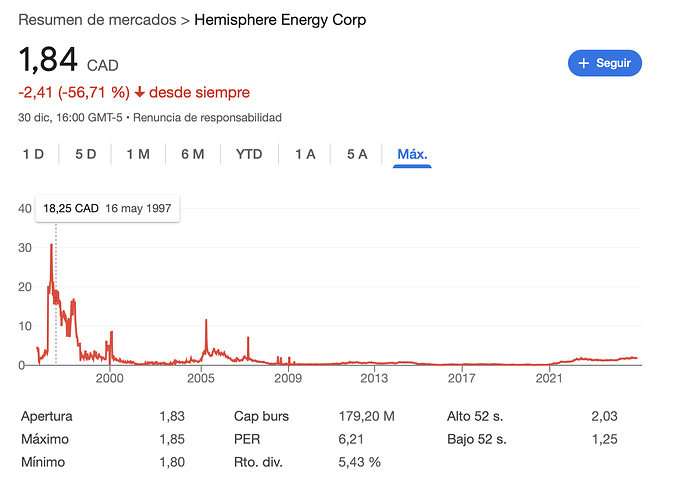
Task: Click the Mínimo value 1,80
Action: pyautogui.click(x=172, y=462)
